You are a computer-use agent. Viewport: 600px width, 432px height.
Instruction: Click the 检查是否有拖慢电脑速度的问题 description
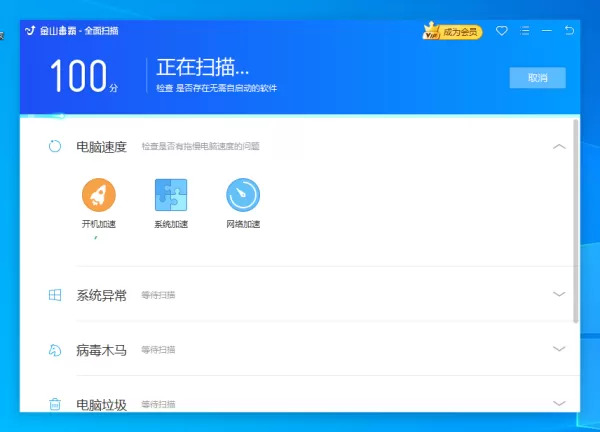point(201,146)
